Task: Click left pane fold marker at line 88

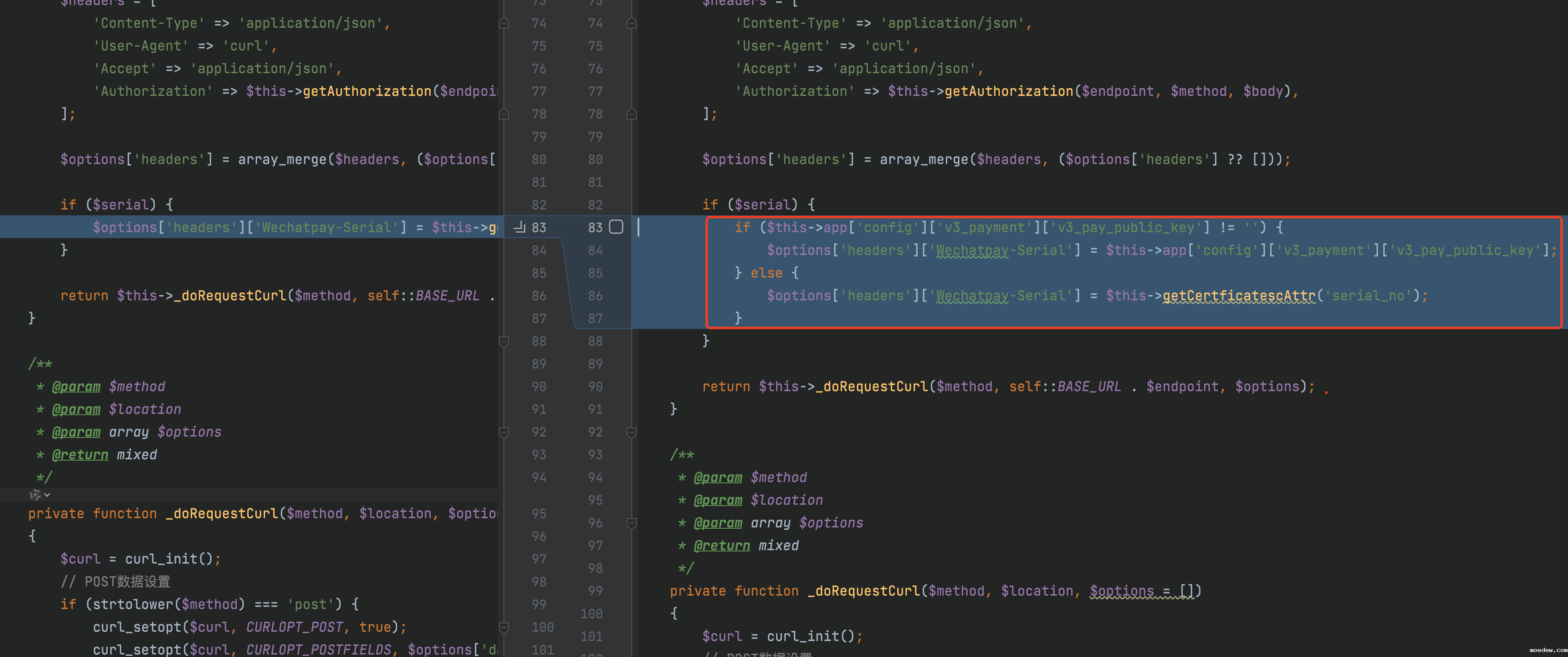Action: [503, 341]
